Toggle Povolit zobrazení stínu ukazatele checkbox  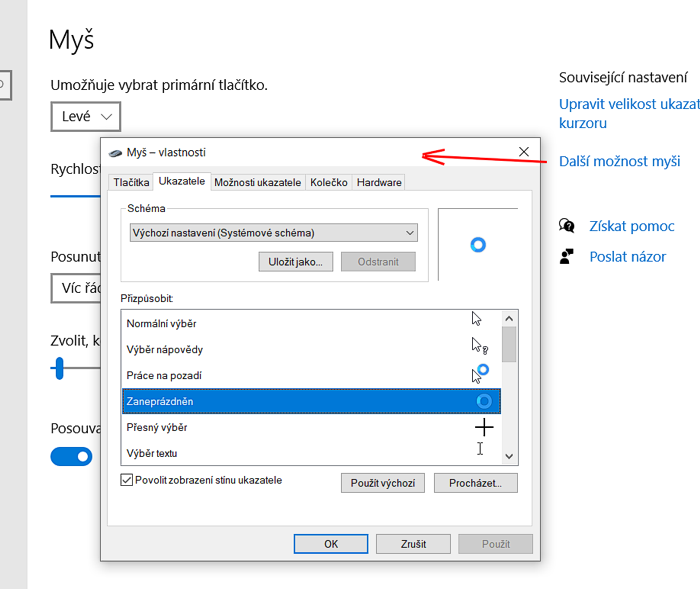126,480
